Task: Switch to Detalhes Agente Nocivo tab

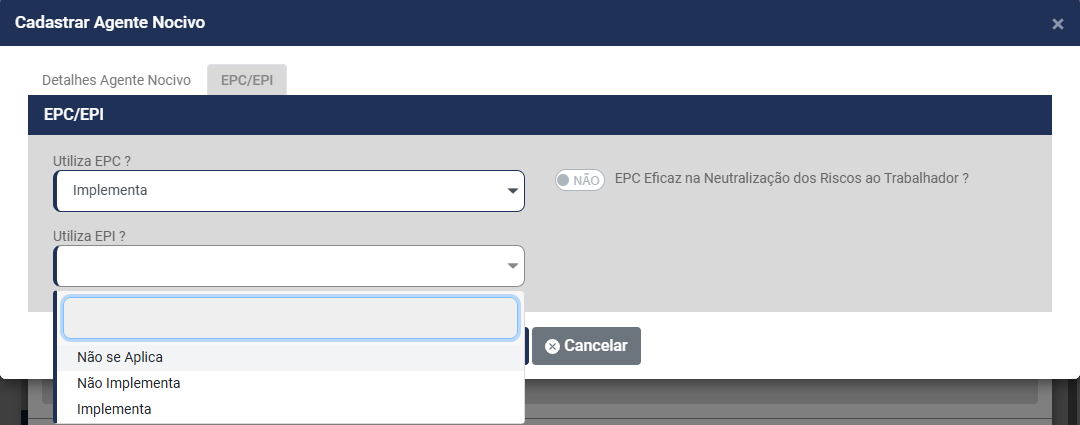Action: 116,80
